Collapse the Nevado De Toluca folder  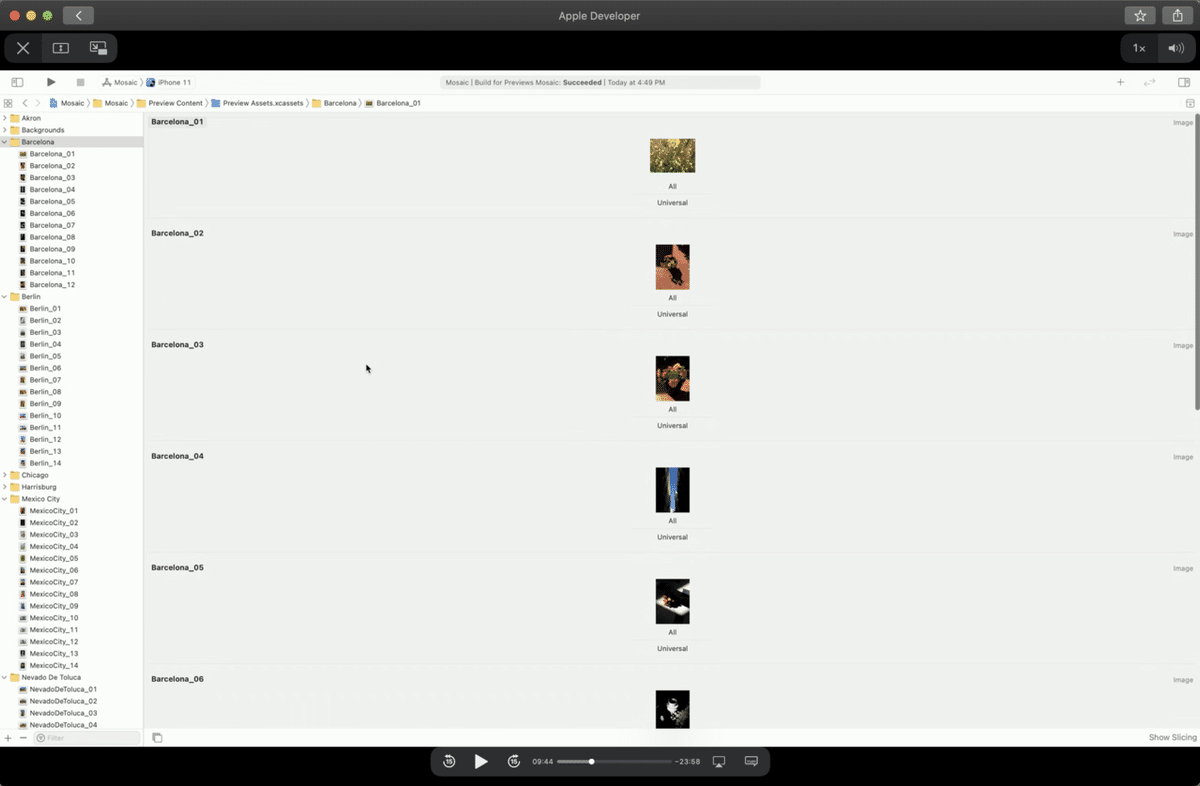tap(5, 677)
